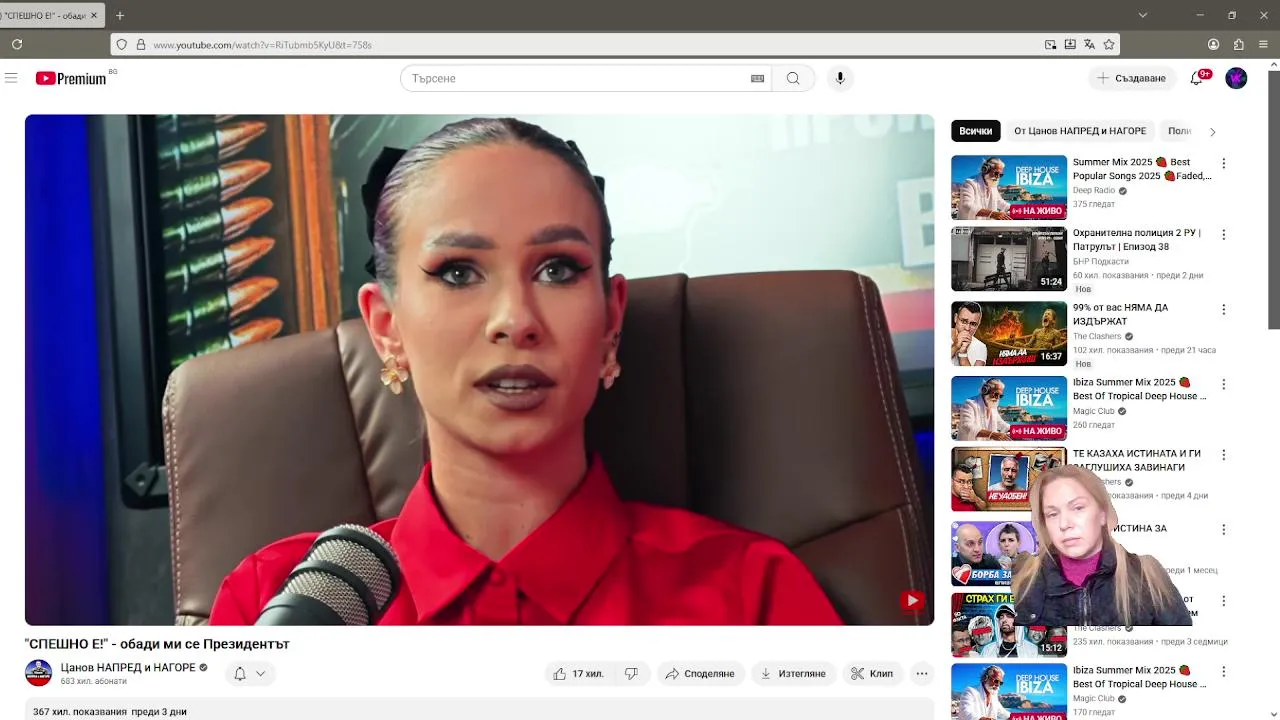Open the channel avatar under the video
1280x720 pixels.
[38, 673]
